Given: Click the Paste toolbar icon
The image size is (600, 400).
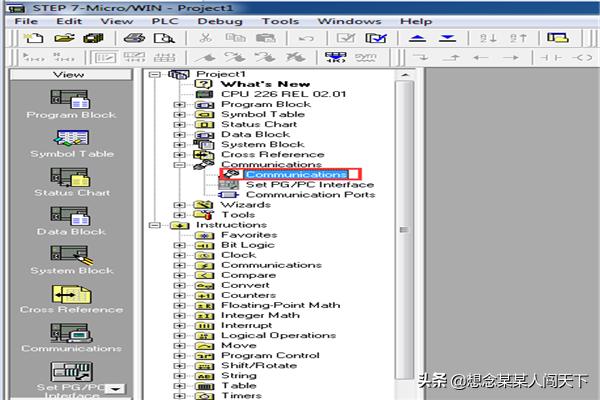Looking at the screenshot, I should pyautogui.click(x=266, y=38).
